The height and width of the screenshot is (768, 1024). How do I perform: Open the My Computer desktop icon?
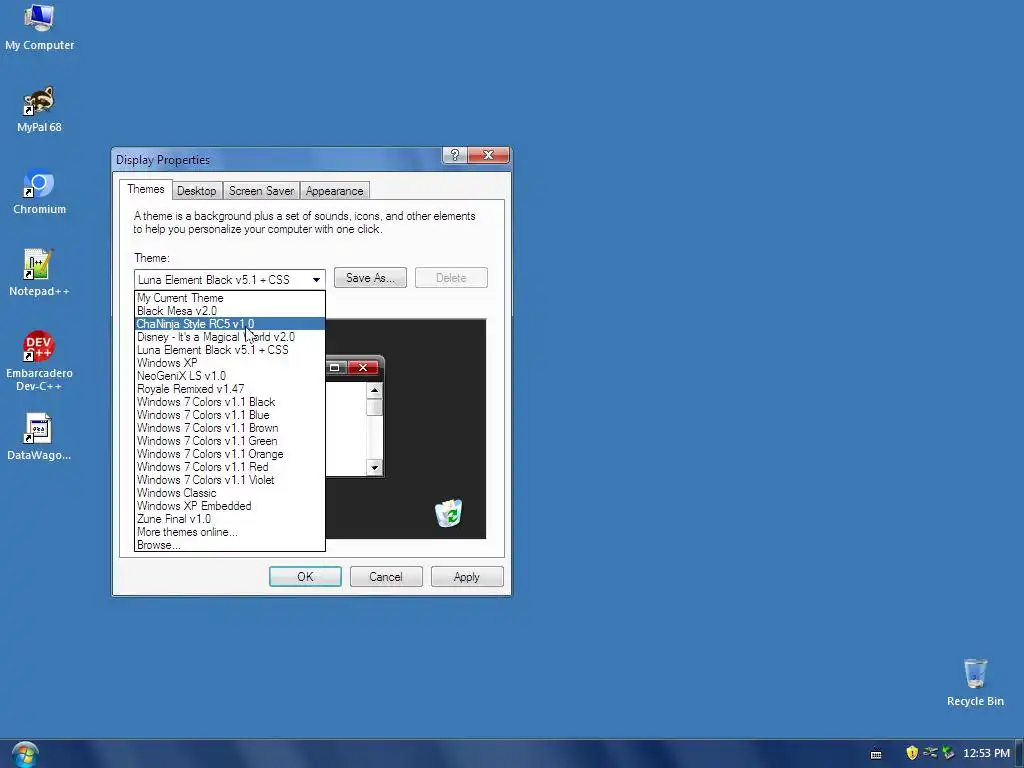click(39, 27)
